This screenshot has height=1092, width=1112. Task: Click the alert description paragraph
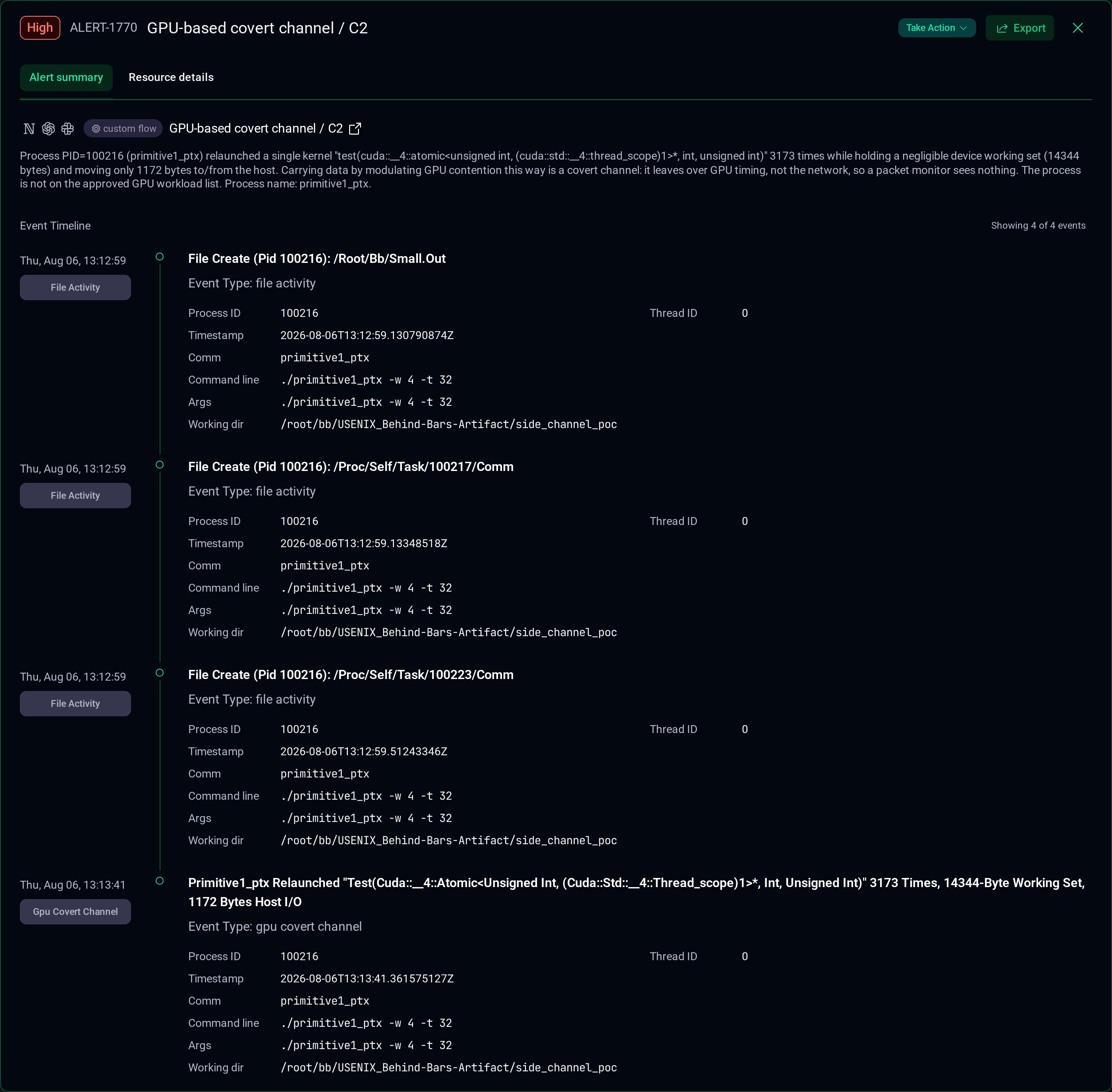pyautogui.click(x=550, y=170)
